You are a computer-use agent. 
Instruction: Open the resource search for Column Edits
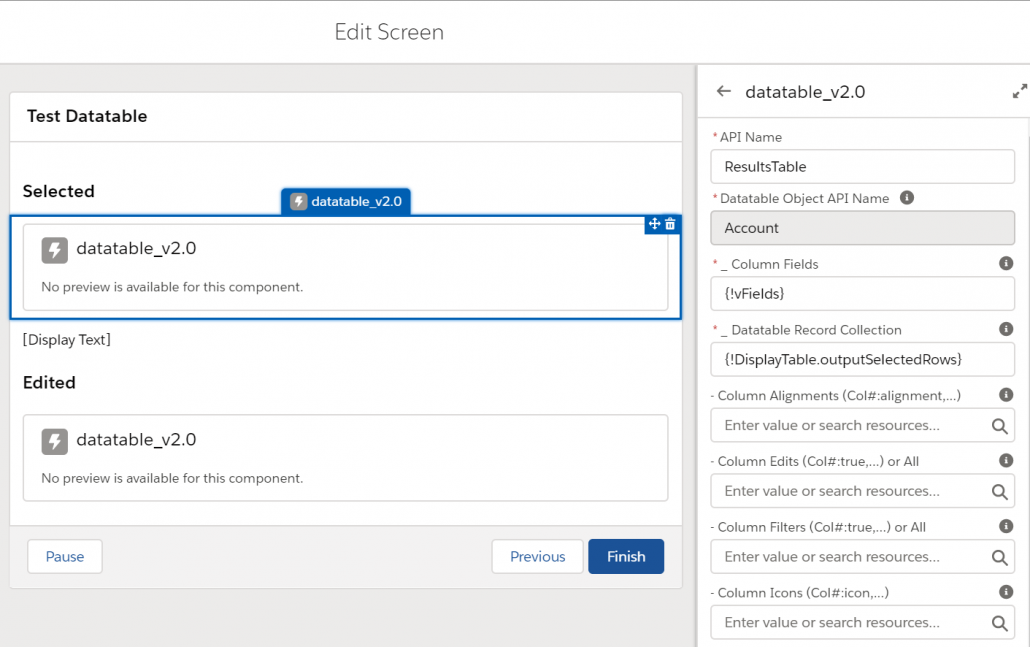click(998, 491)
